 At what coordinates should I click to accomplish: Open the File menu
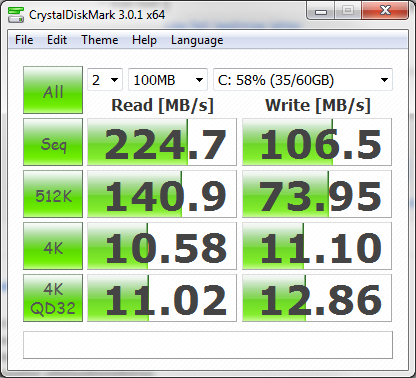[x=24, y=40]
